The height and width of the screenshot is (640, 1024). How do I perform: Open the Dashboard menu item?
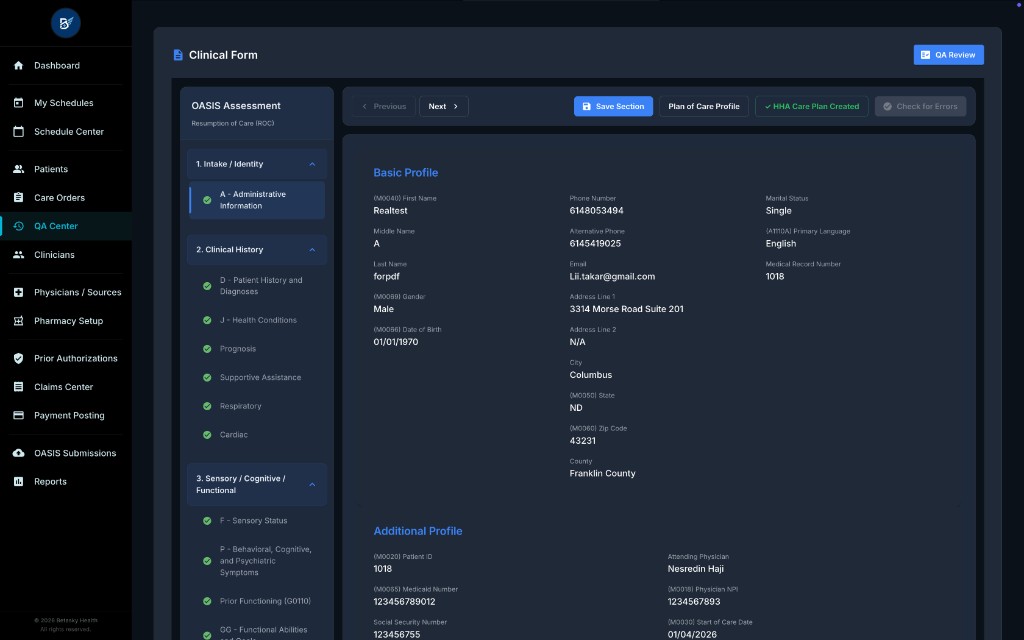tap(65, 65)
